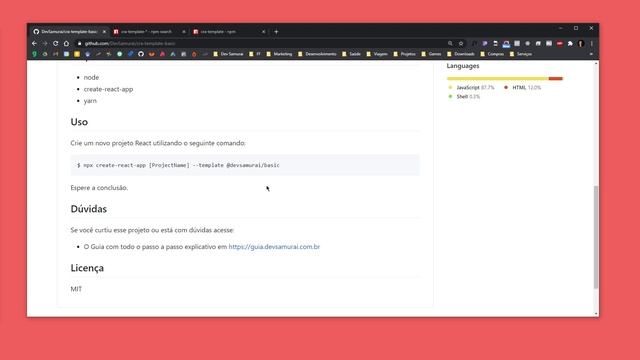
Task: Open the Desenvolvimento bookmark folder
Action: 317,54
